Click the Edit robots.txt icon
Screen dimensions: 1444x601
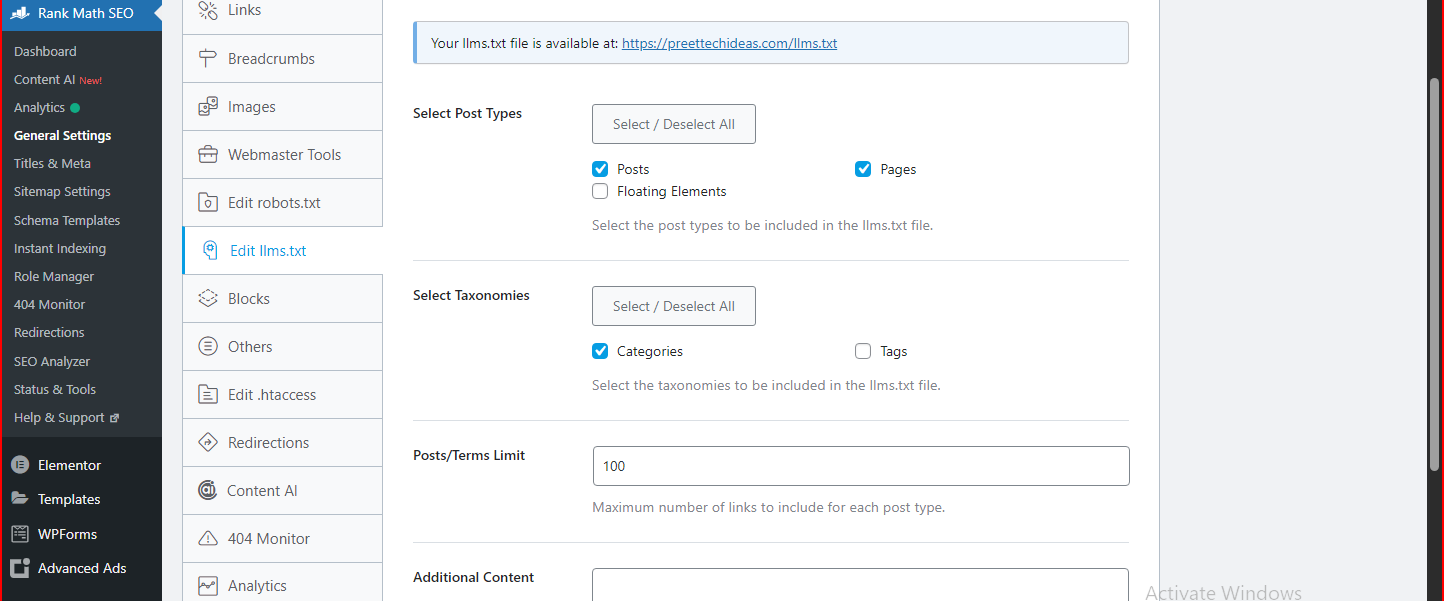click(x=208, y=202)
